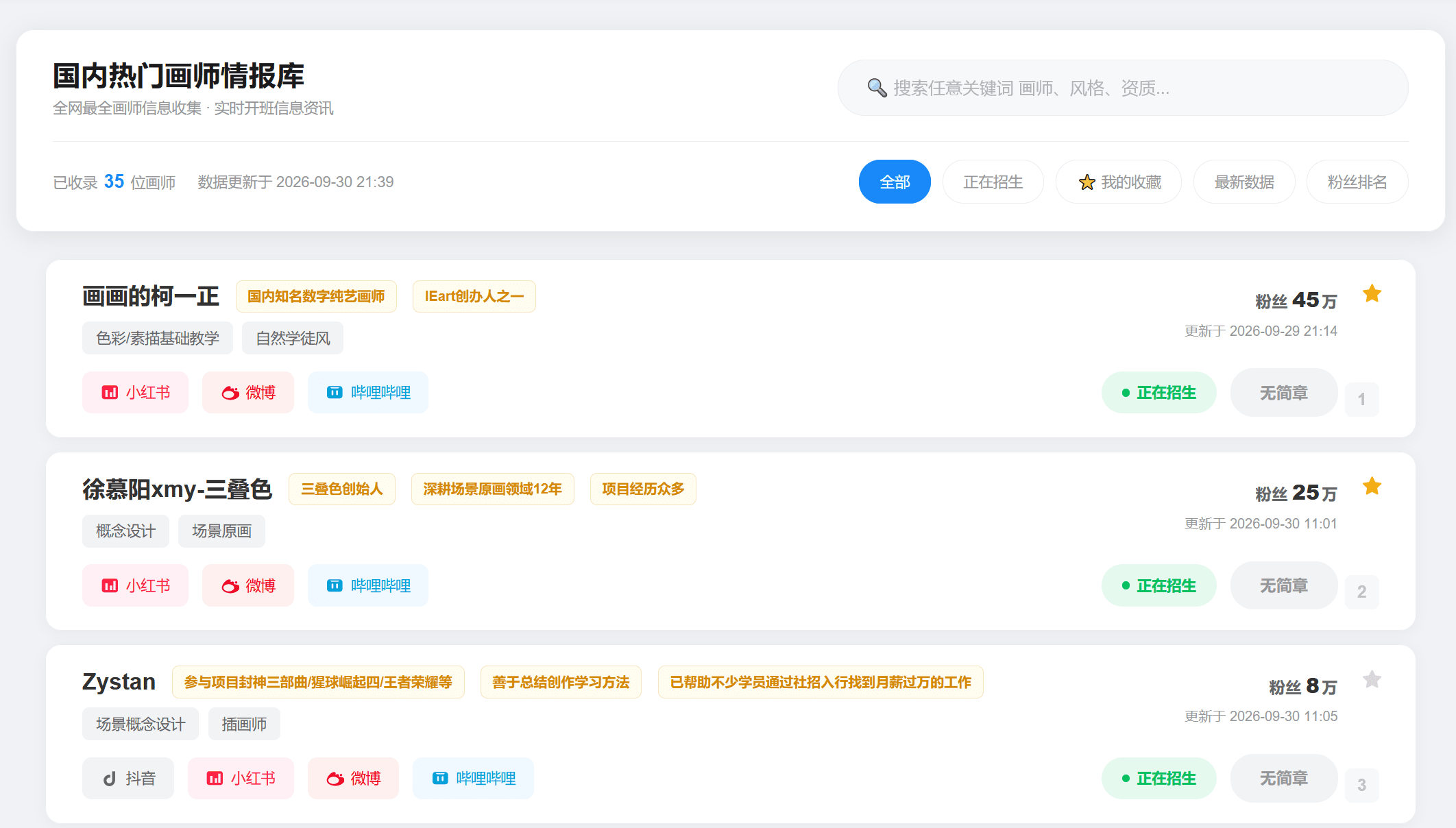The width and height of the screenshot is (1456, 828).
Task: Click 正在招生 status on Zystan card
Action: 1158,778
